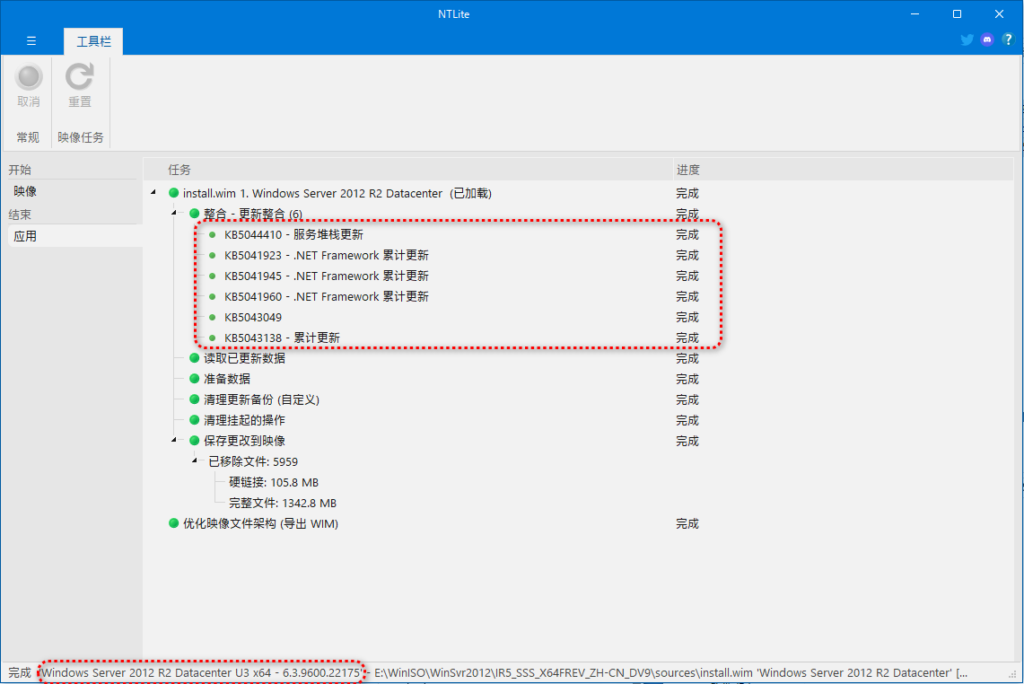The height and width of the screenshot is (684, 1024).
Task: Click the green dot next to KB5044410
Action: point(210,234)
